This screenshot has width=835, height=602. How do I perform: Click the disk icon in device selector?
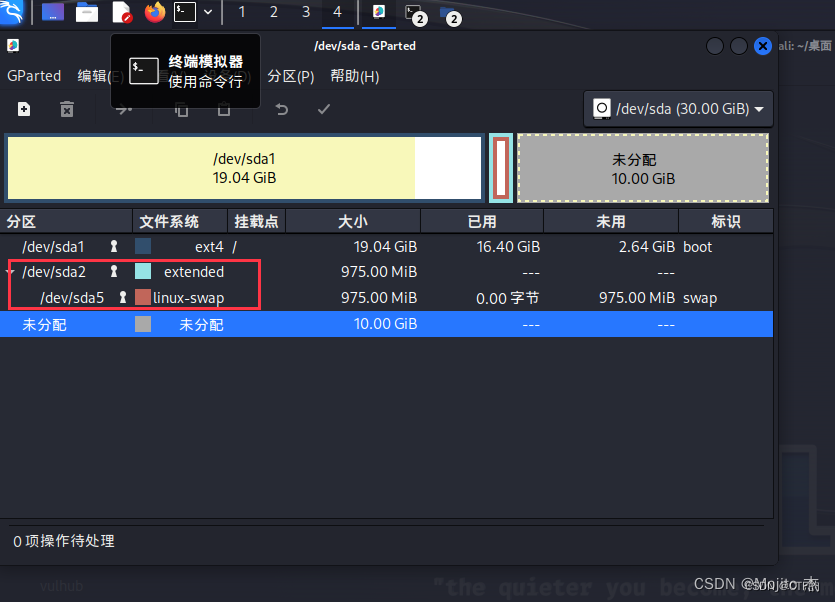pos(601,109)
